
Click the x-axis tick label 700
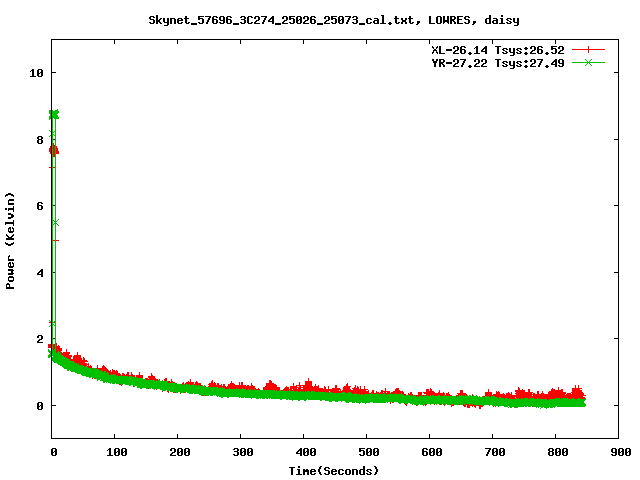tap(495, 452)
